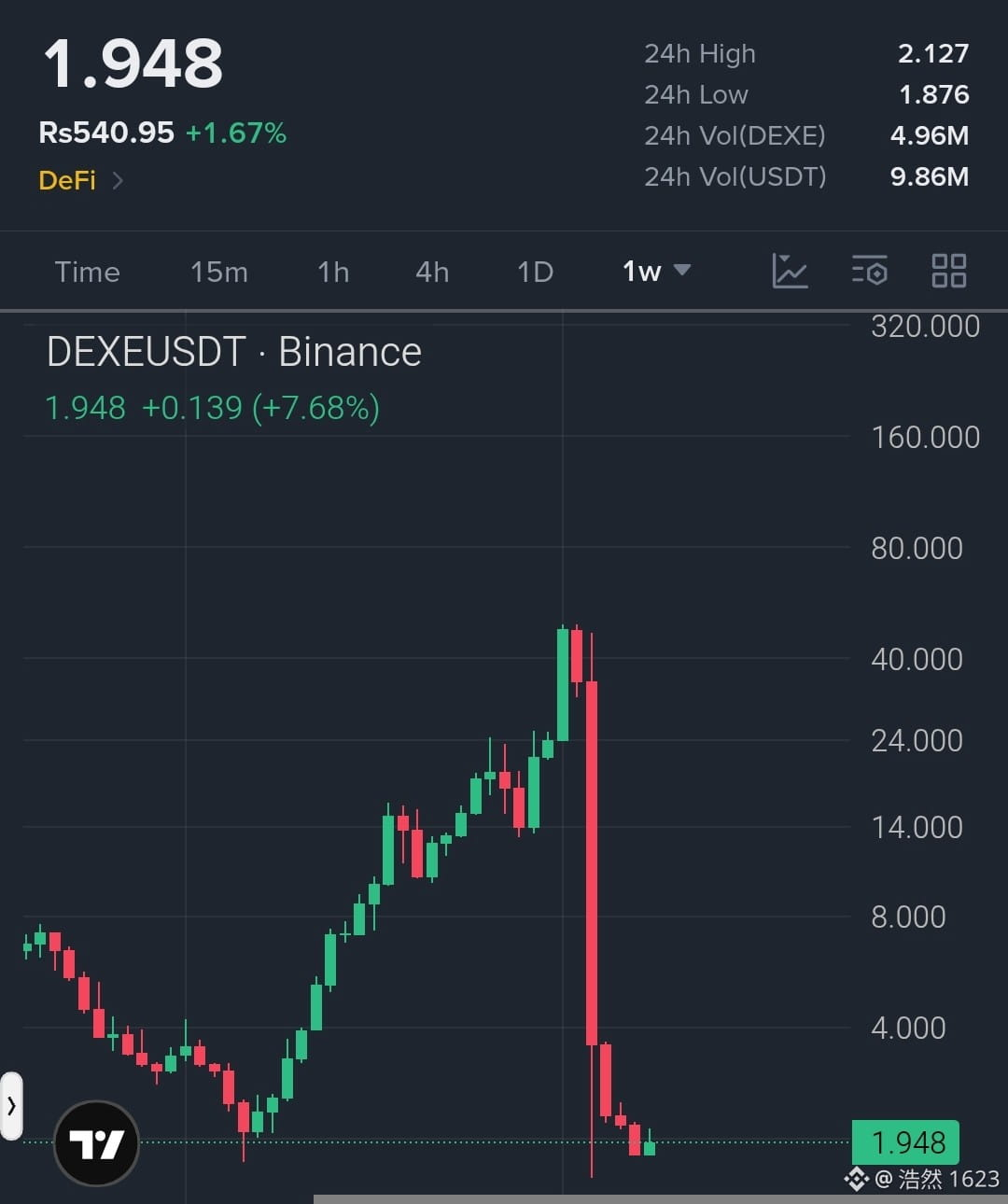
Task: Click the 14.000 price axis label
Action: [917, 828]
